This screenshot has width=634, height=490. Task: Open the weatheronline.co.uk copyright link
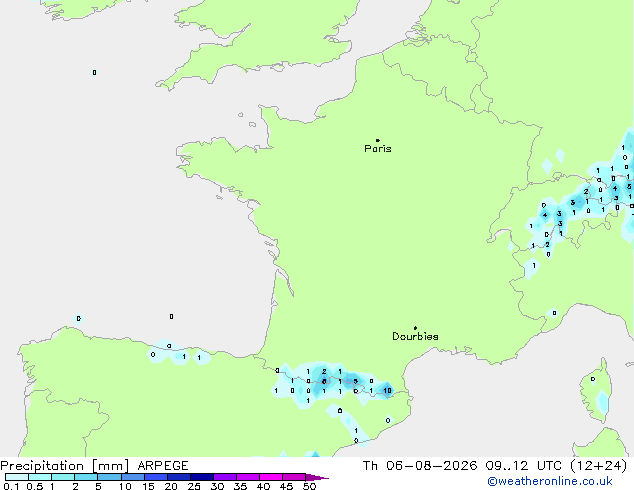point(550,481)
